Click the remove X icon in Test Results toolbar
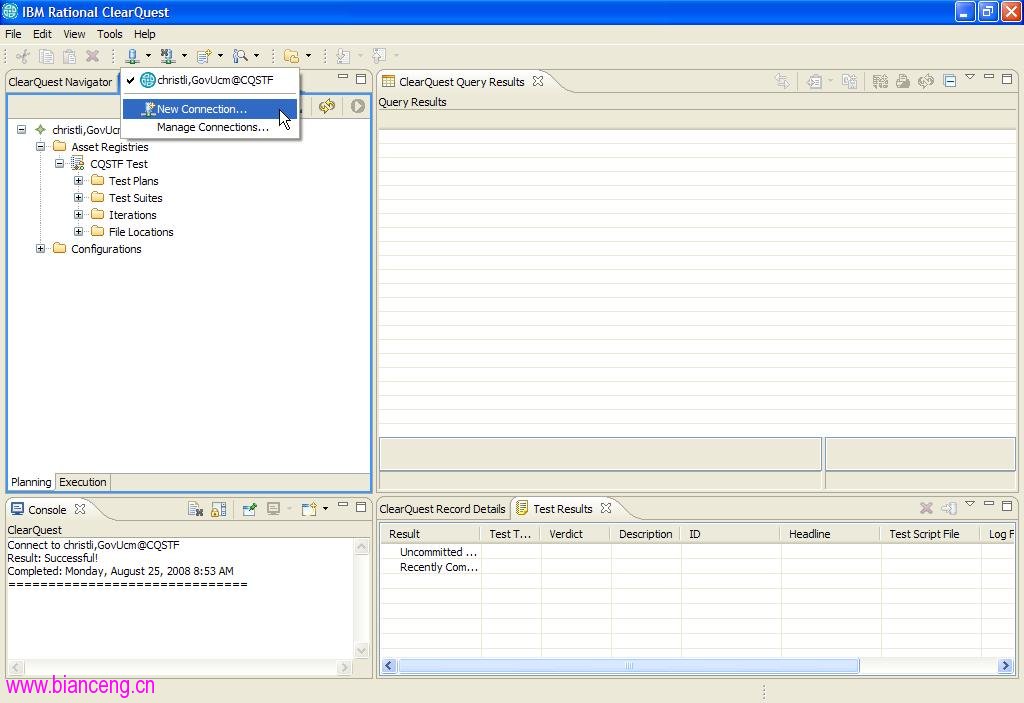This screenshot has height=703, width=1024. 926,508
